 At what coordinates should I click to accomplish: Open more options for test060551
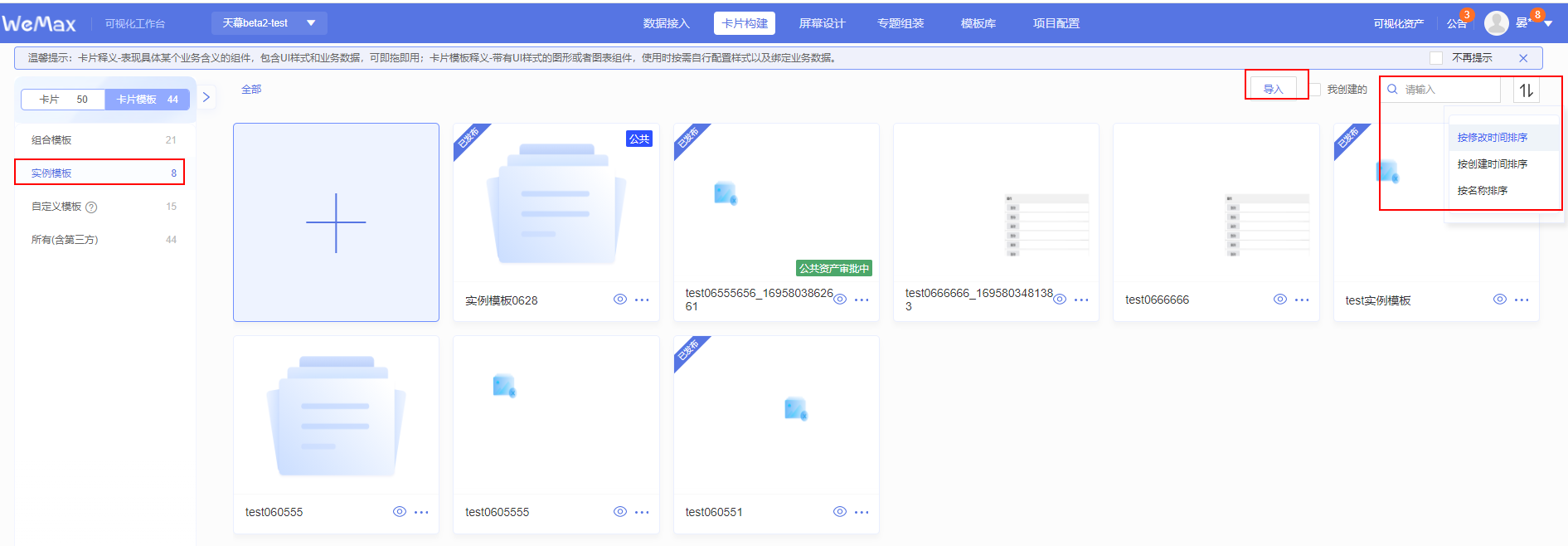(x=862, y=513)
